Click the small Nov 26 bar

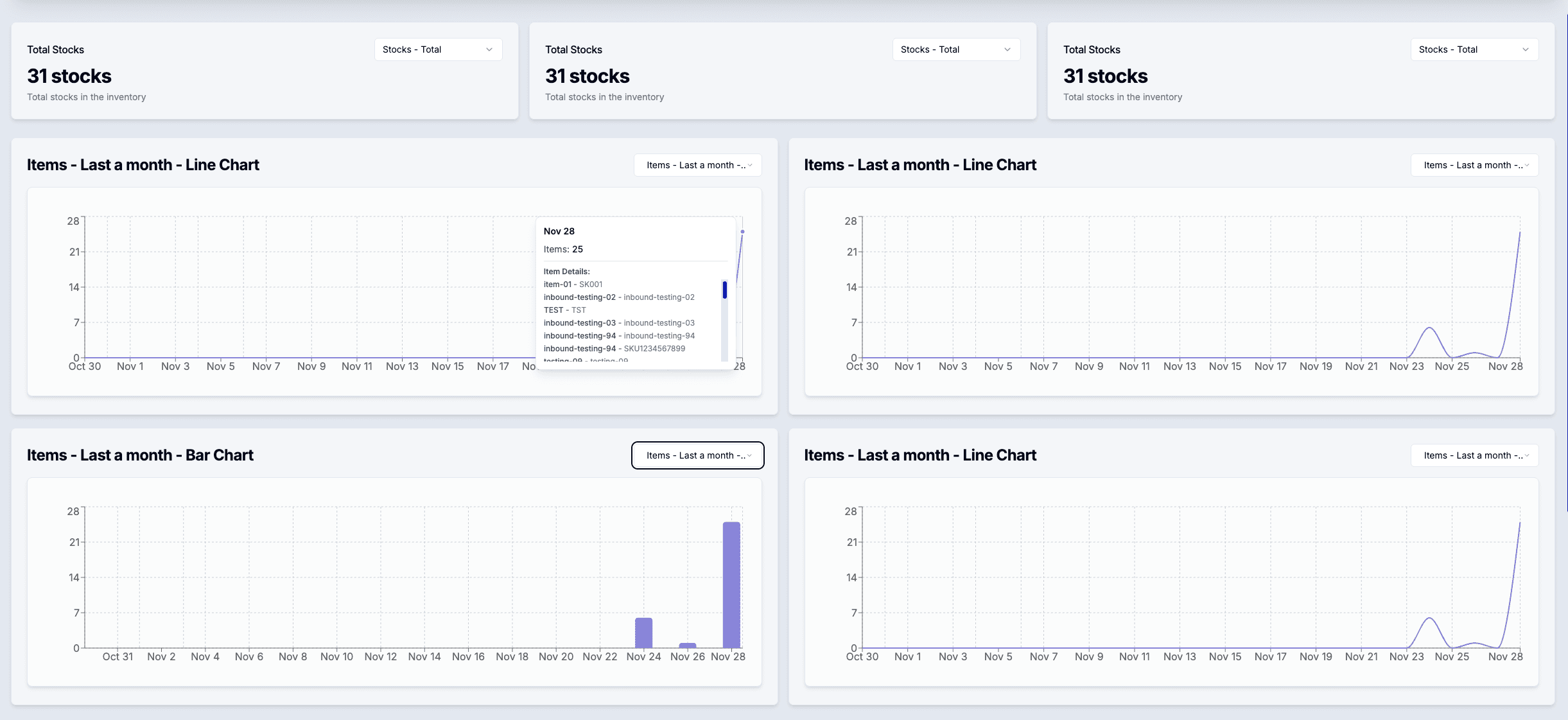click(x=687, y=644)
